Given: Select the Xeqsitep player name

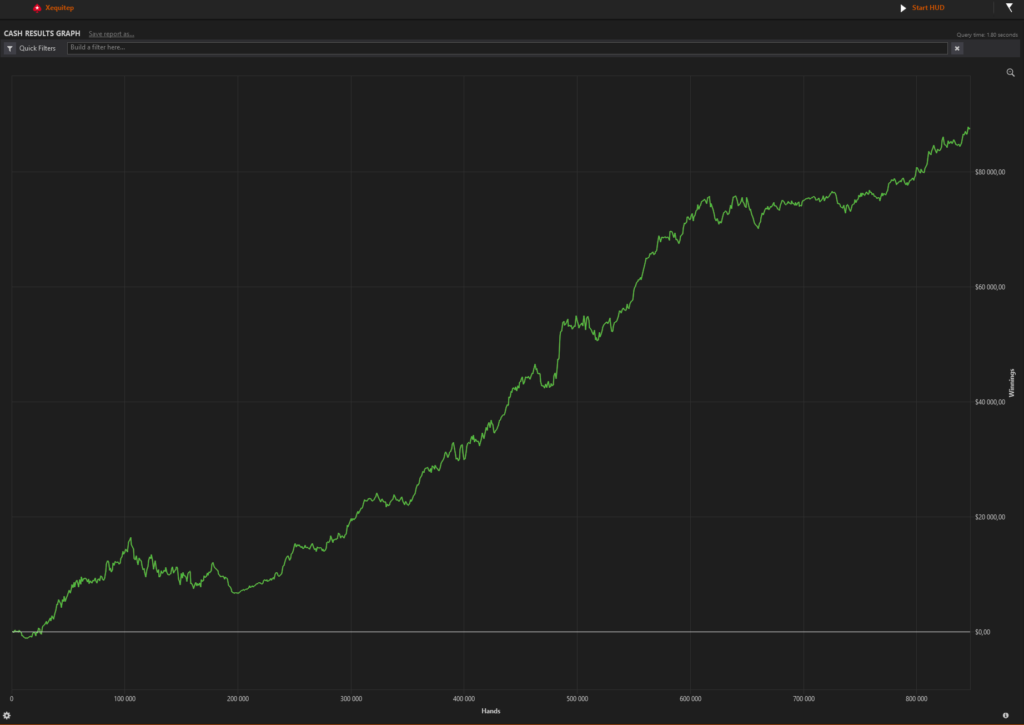Looking at the screenshot, I should [x=60, y=8].
